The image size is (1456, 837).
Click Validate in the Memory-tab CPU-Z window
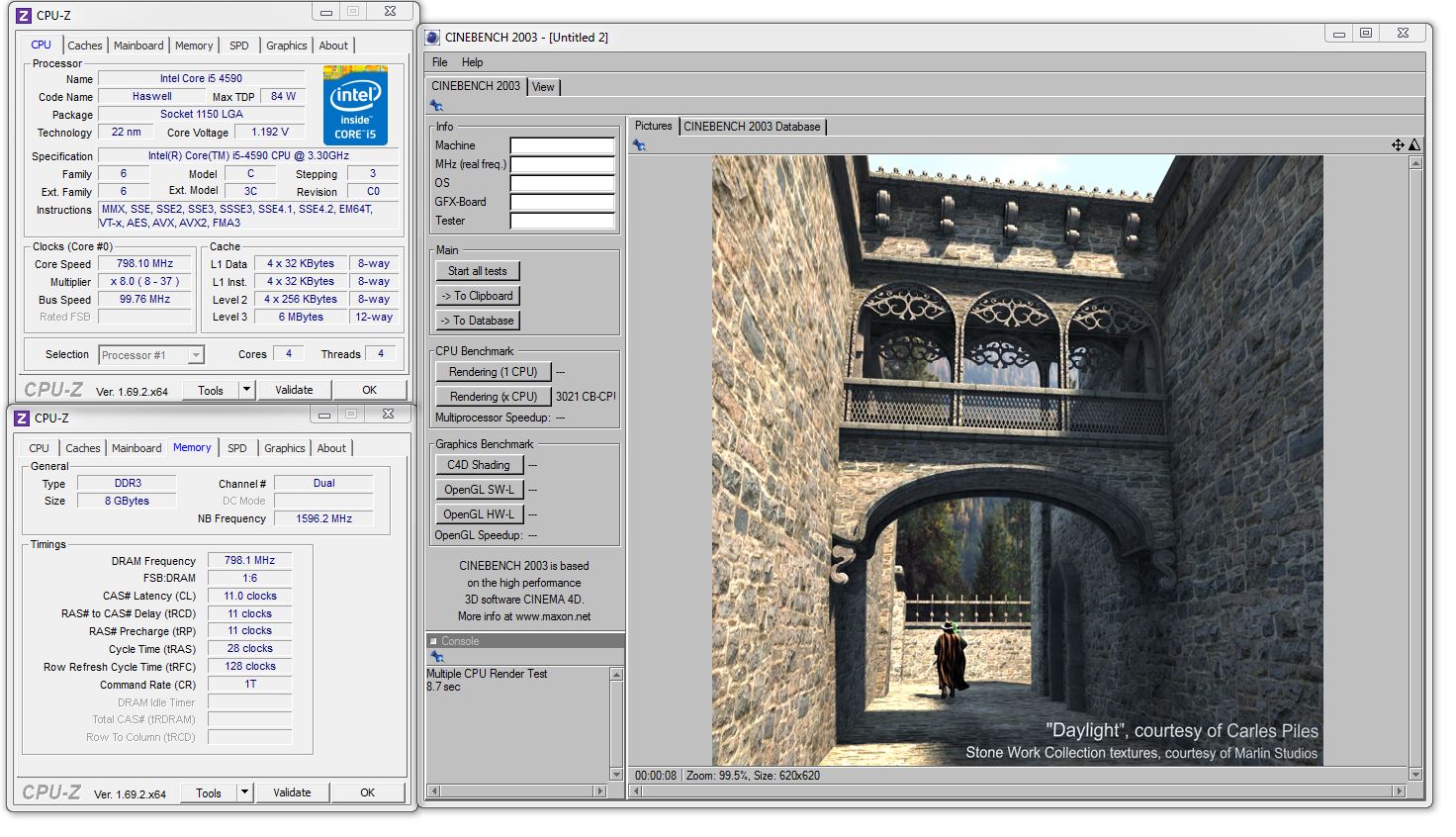292,792
